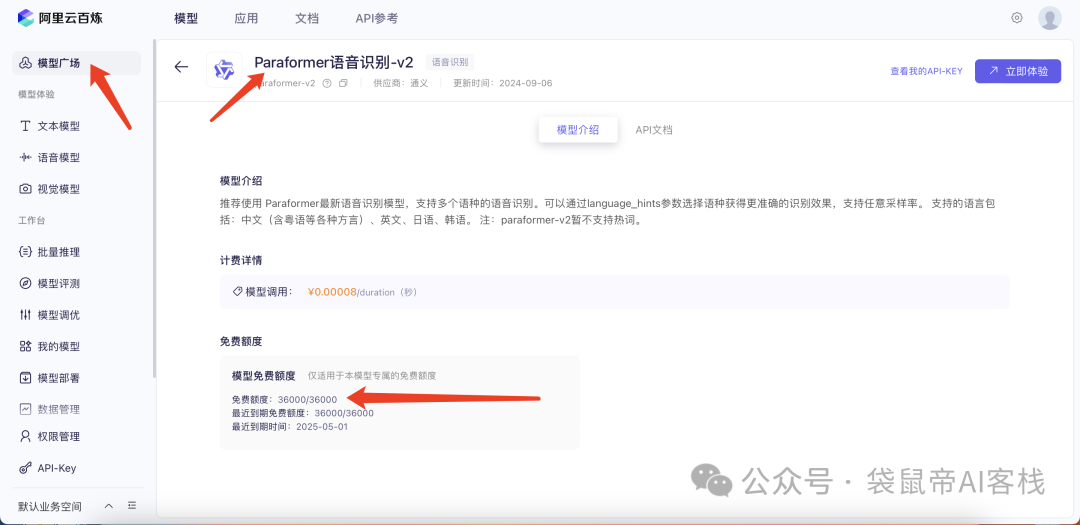Select the 模型介绍 tab

[578, 130]
